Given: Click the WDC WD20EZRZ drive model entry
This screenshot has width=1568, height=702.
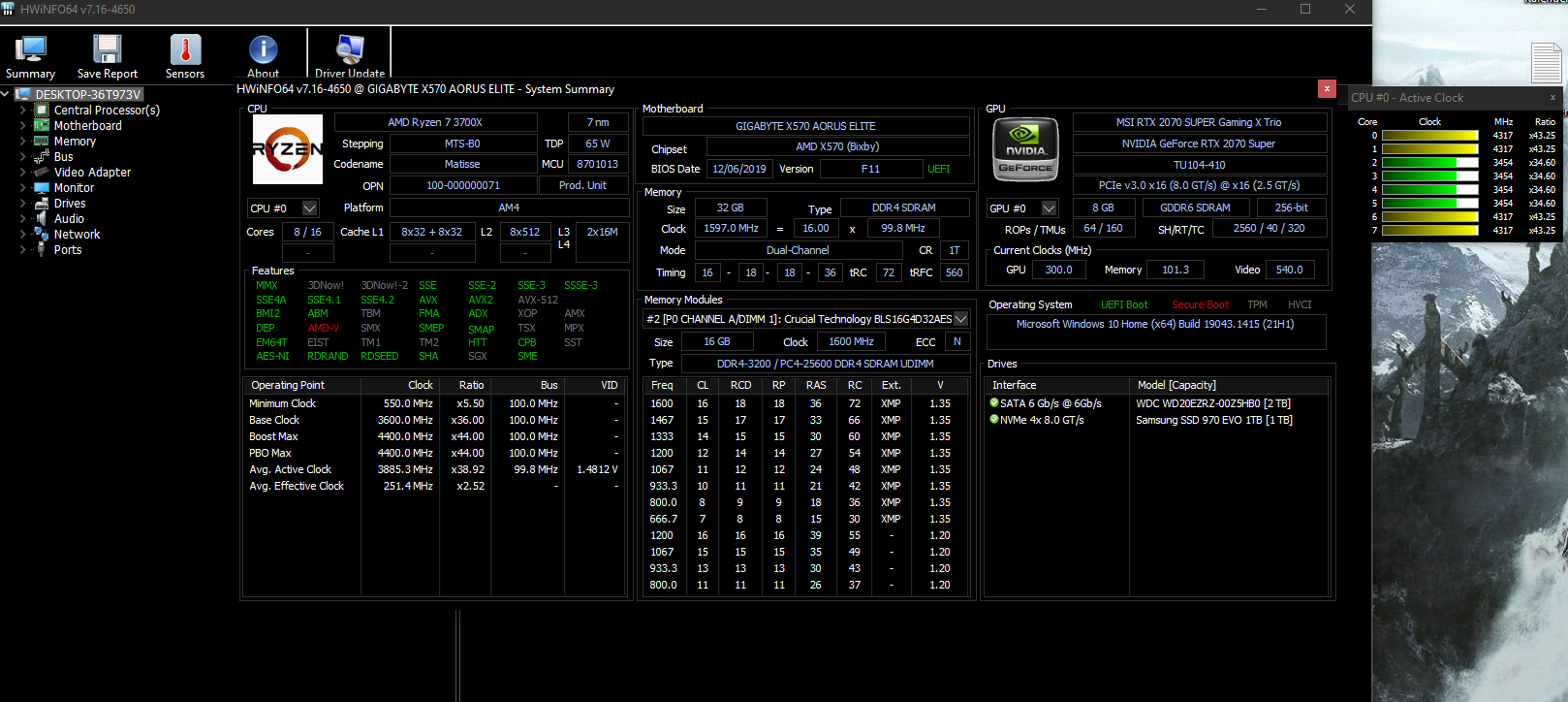Looking at the screenshot, I should pyautogui.click(x=1213, y=403).
